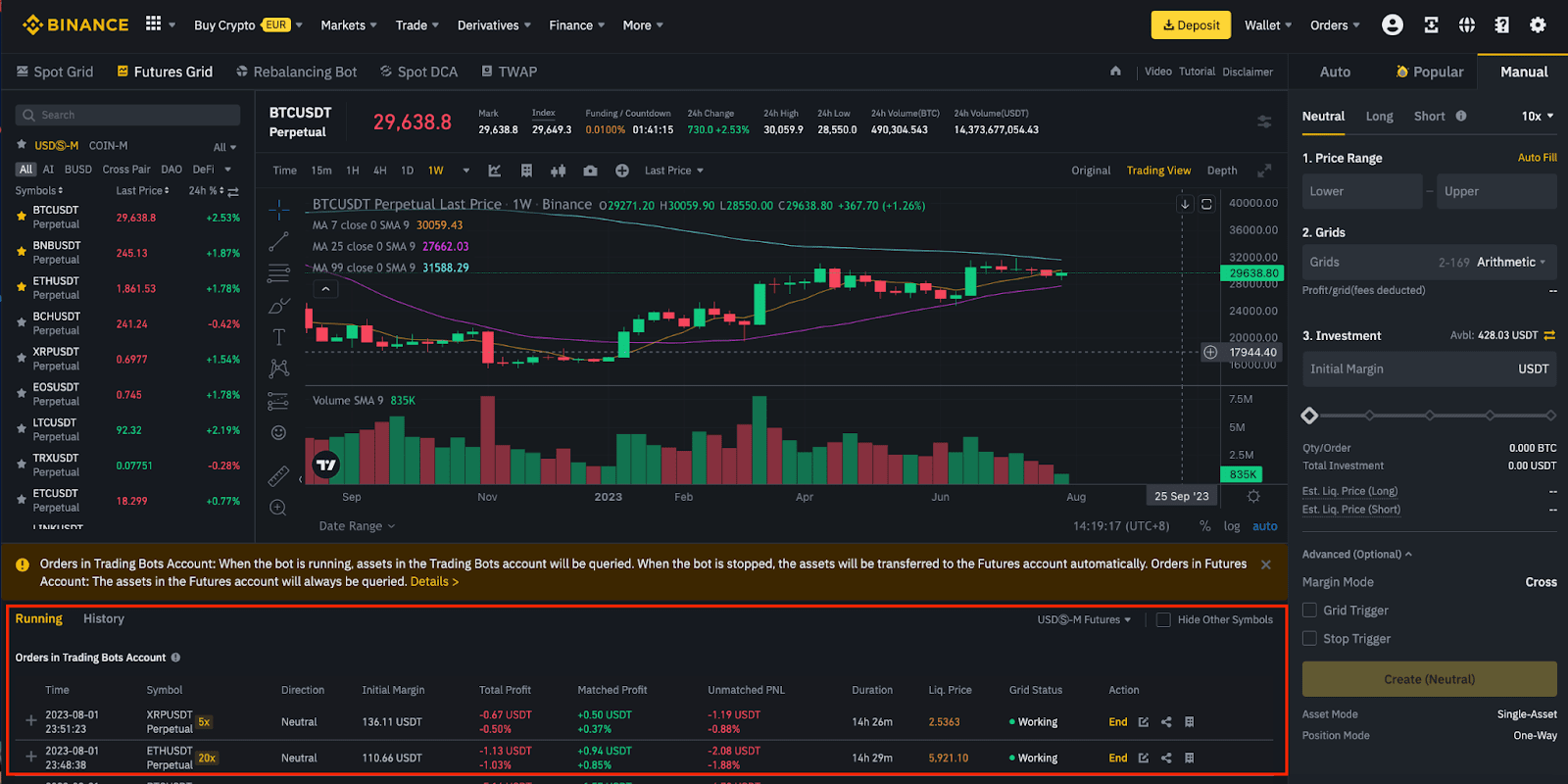The image size is (1568, 784).
Task: Open the settings gear in top bar
Action: (1538, 25)
